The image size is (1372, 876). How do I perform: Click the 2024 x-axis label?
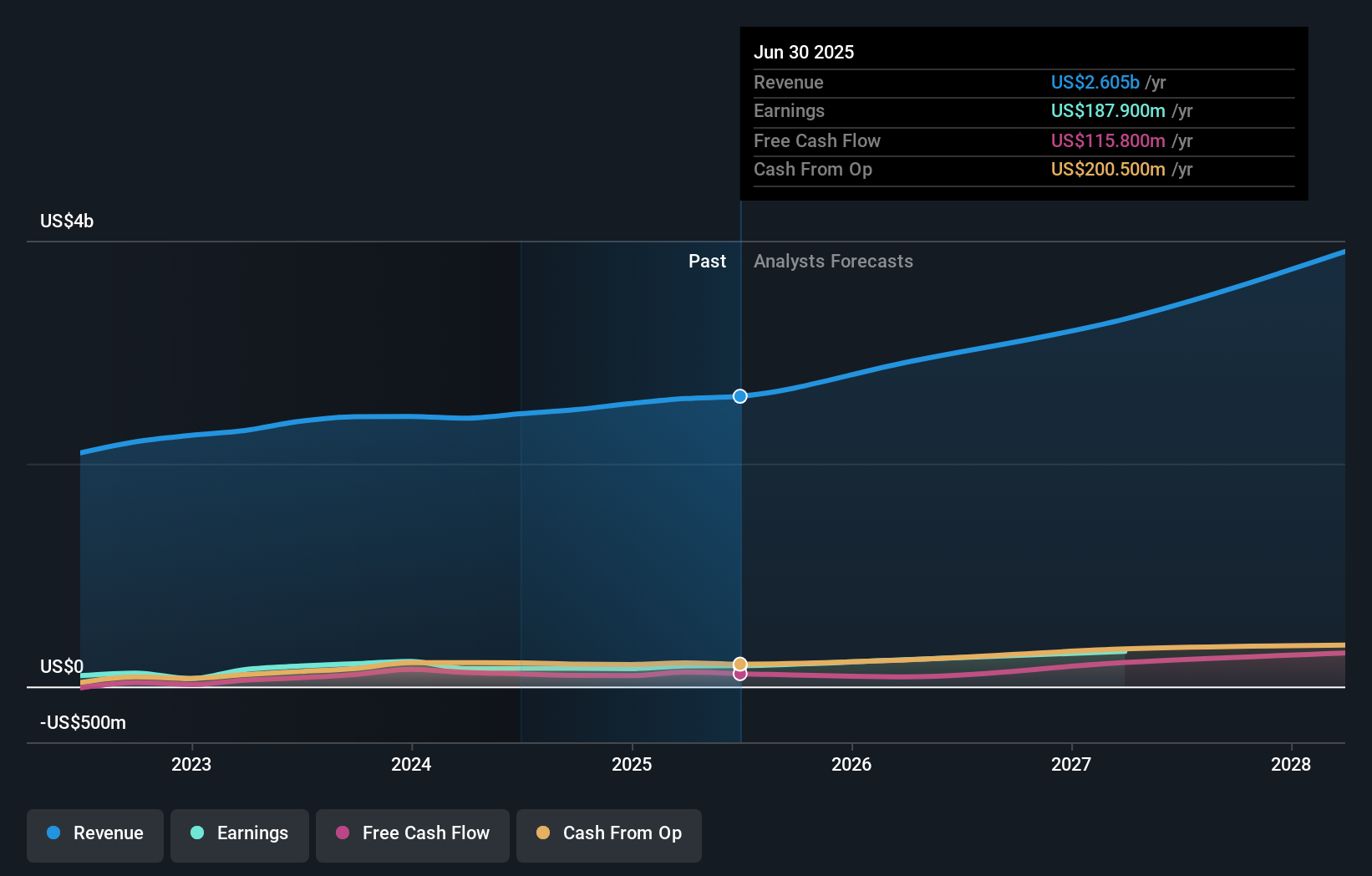pos(411,764)
